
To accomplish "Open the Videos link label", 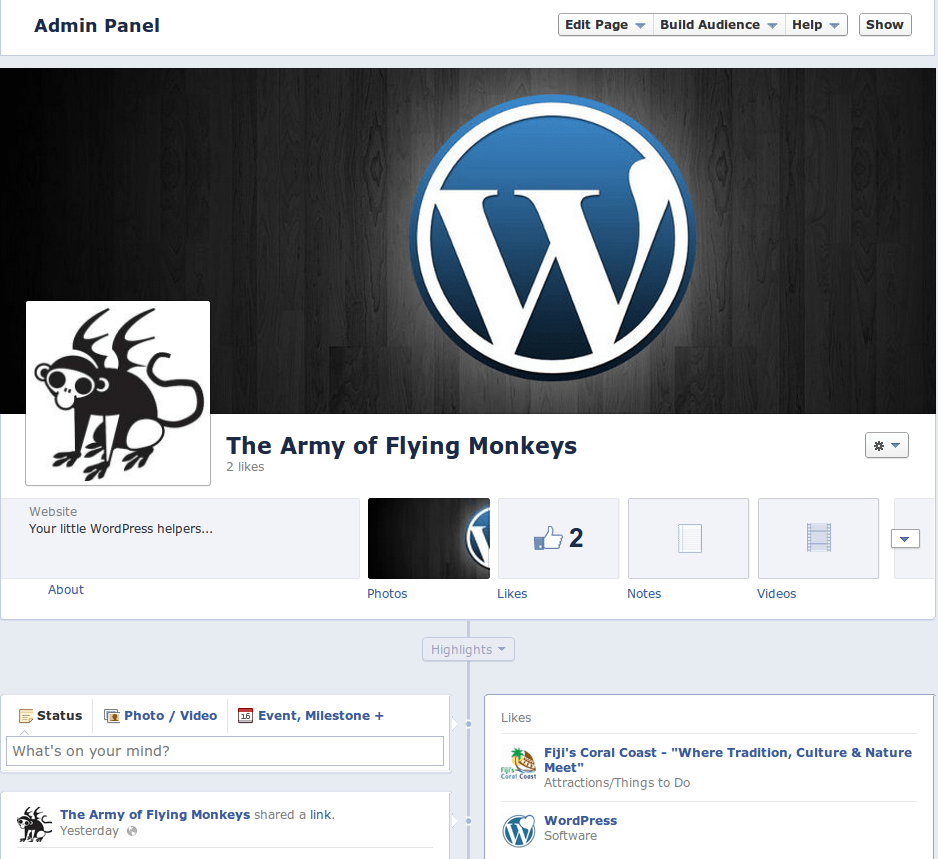I will pos(776,593).
